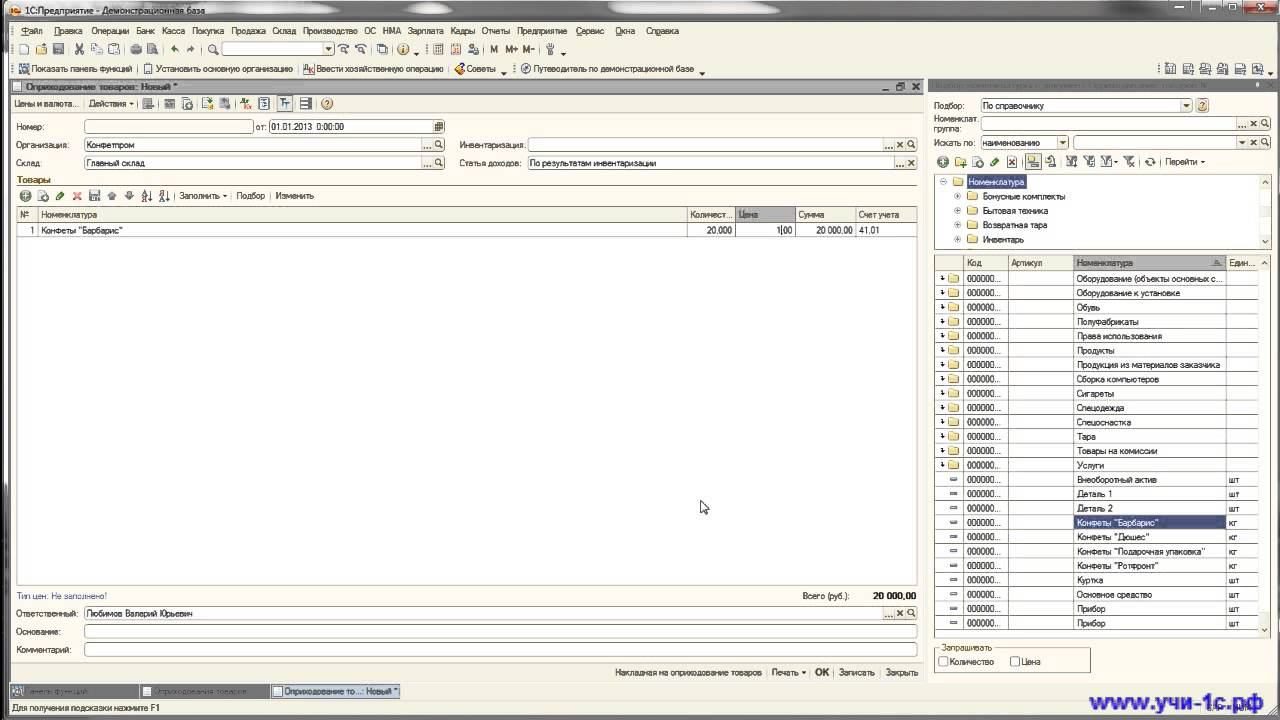Click the edit pencil icon in Товары toolbar
The width and height of the screenshot is (1280, 720).
(60, 196)
